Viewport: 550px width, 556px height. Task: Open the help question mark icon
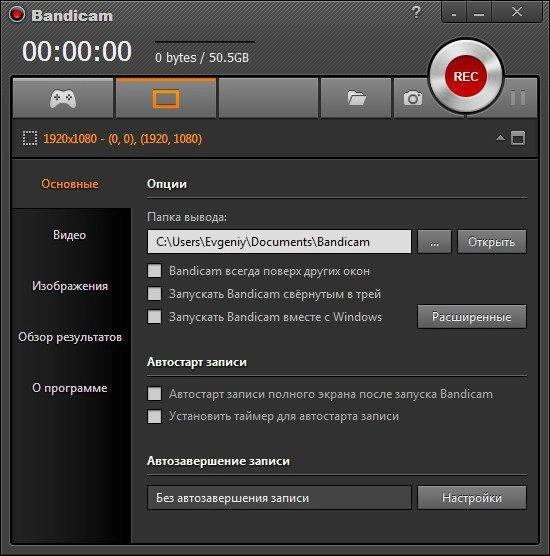[x=416, y=13]
